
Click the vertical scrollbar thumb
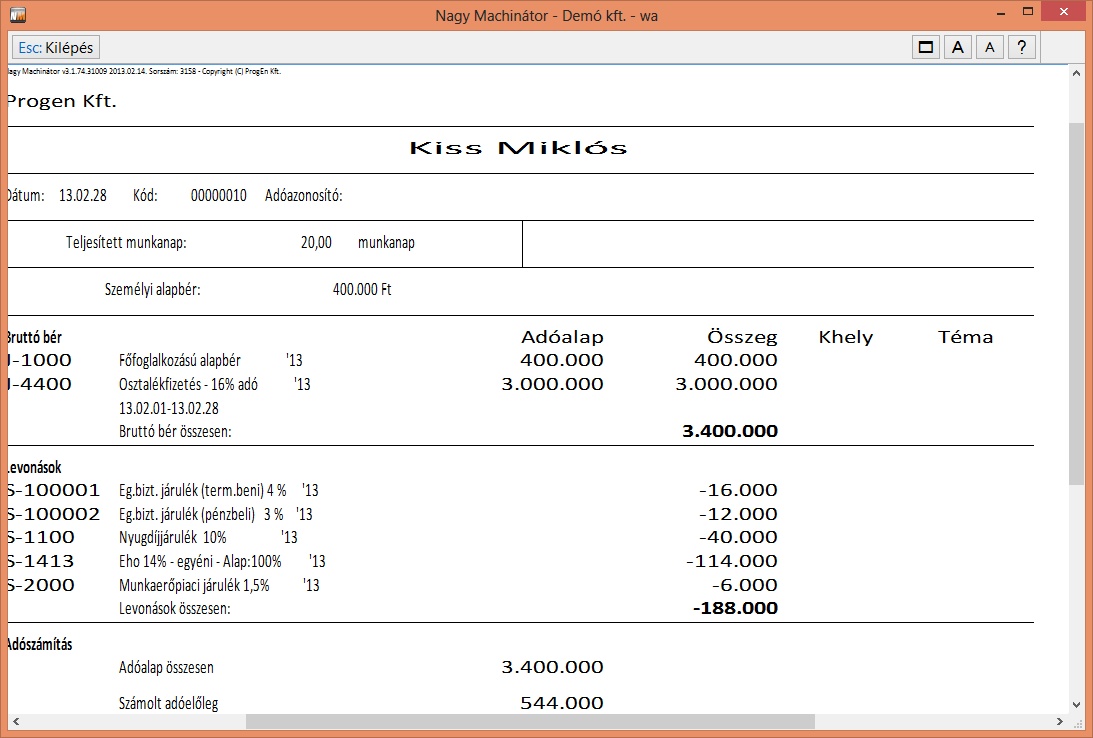[1076, 300]
